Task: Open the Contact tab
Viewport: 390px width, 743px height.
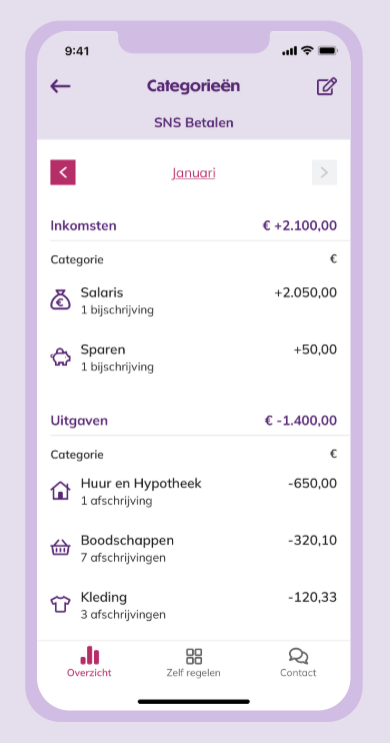Action: point(298,662)
